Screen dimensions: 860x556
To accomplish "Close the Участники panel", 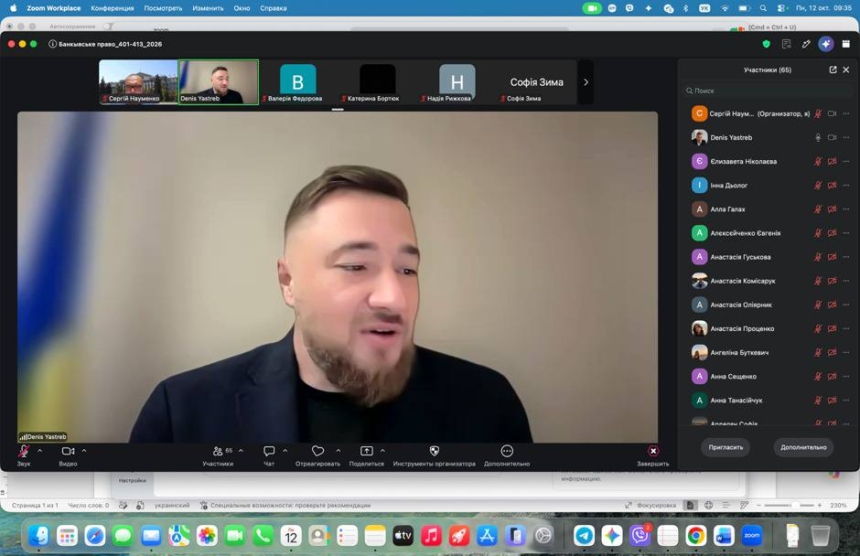I will pyautogui.click(x=846, y=70).
